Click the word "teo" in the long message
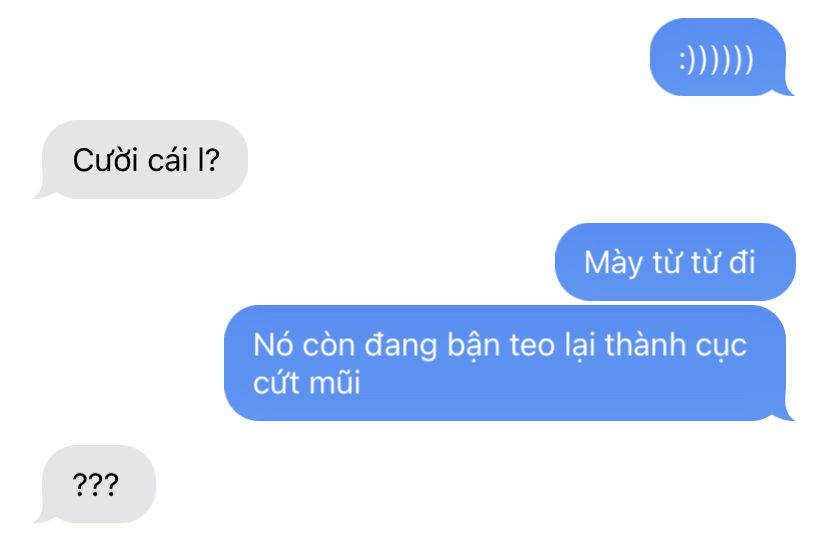Viewport: 828px width, 539px height. coord(532,346)
